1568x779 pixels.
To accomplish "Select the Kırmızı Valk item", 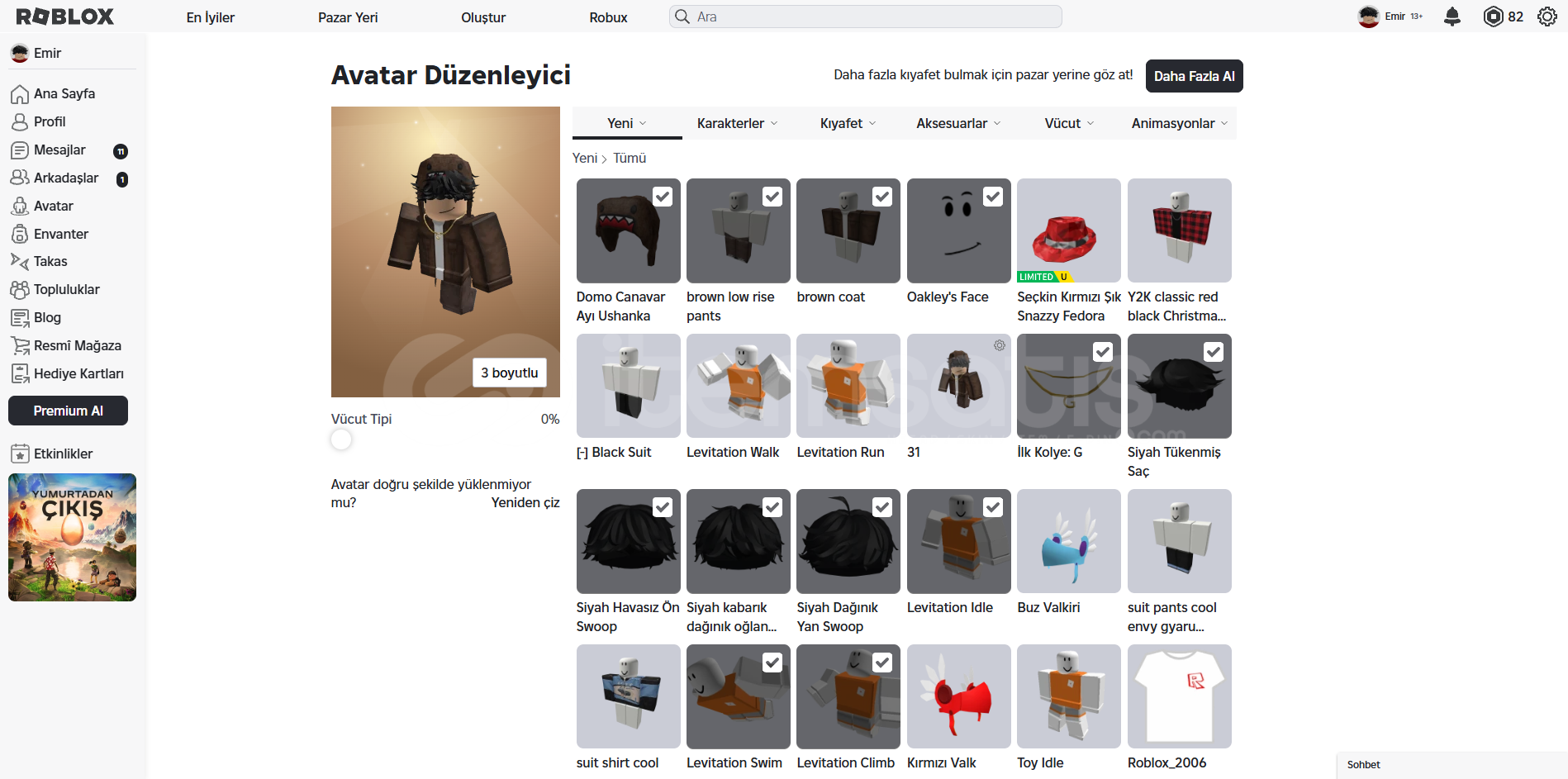I will tap(959, 696).
